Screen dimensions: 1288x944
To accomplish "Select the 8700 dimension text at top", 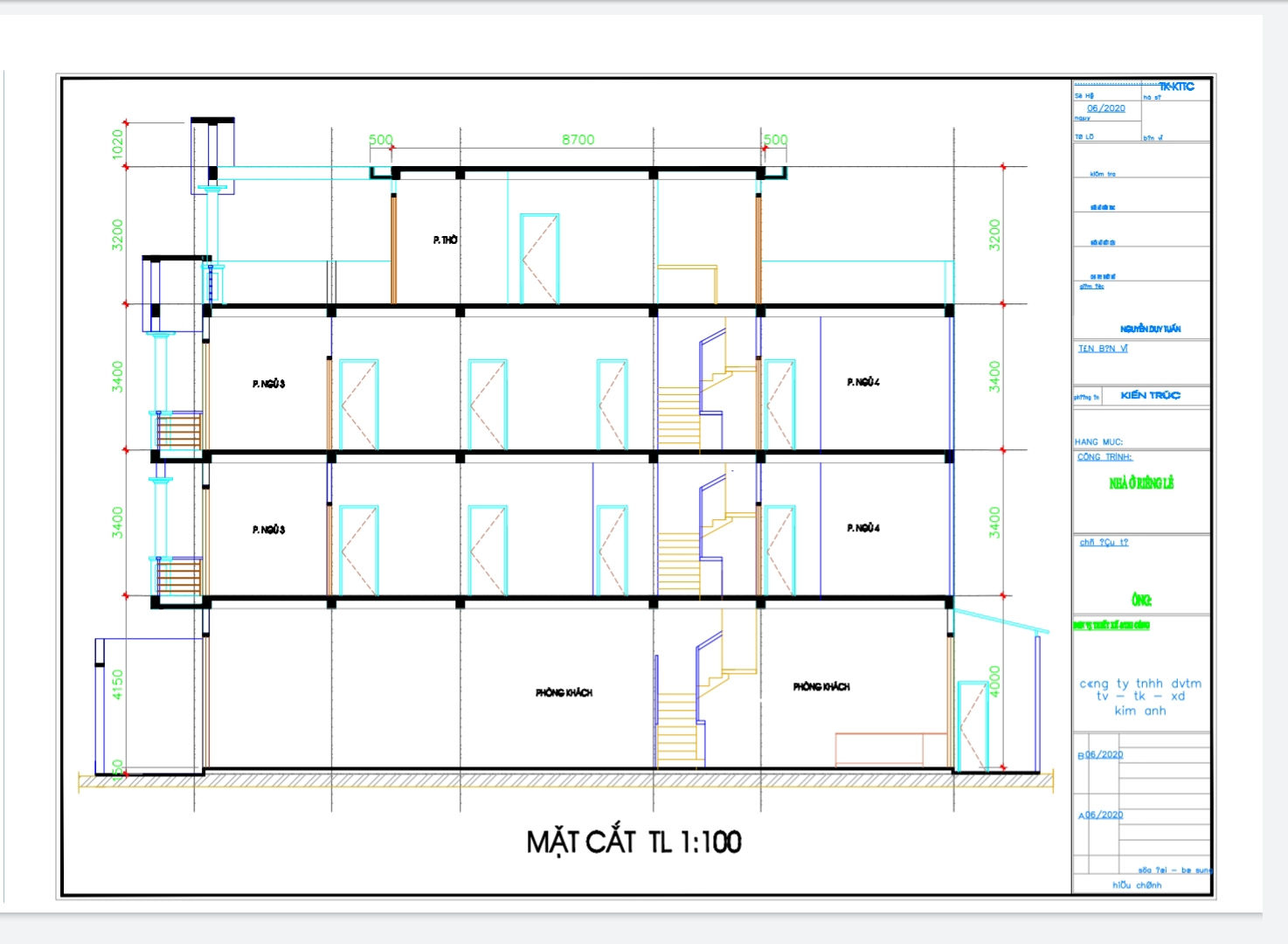I will click(x=578, y=138).
